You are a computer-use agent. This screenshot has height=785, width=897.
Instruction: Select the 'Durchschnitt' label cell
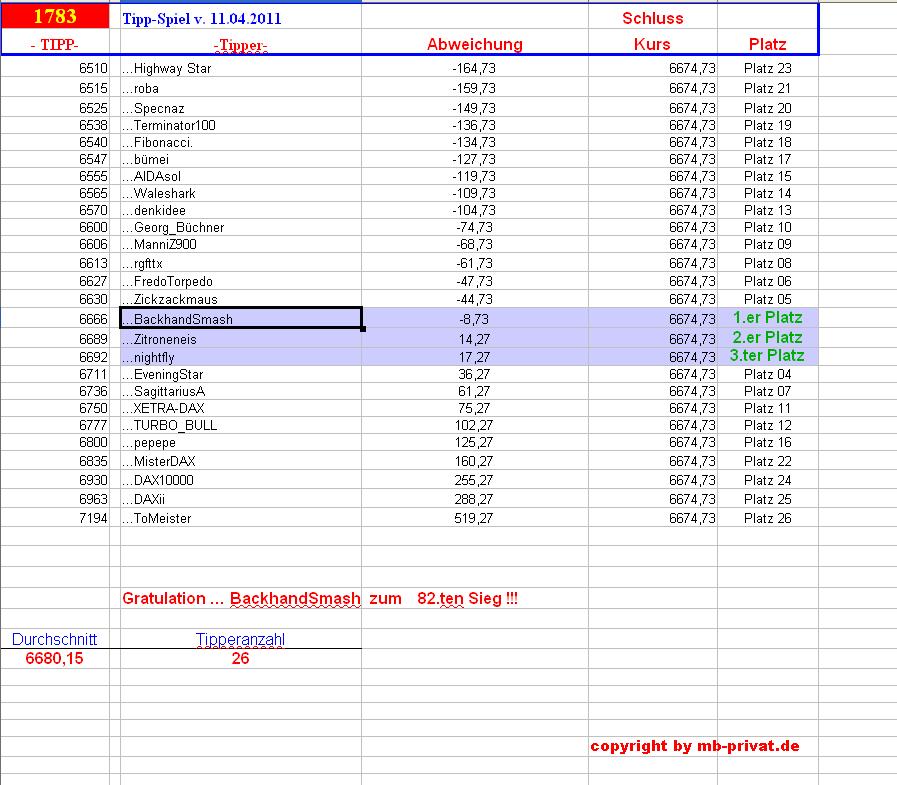tap(54, 640)
